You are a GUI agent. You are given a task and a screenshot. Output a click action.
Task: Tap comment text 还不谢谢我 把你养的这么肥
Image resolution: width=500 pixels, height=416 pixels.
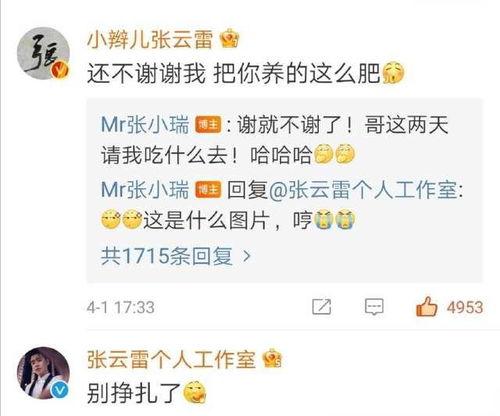233,73
